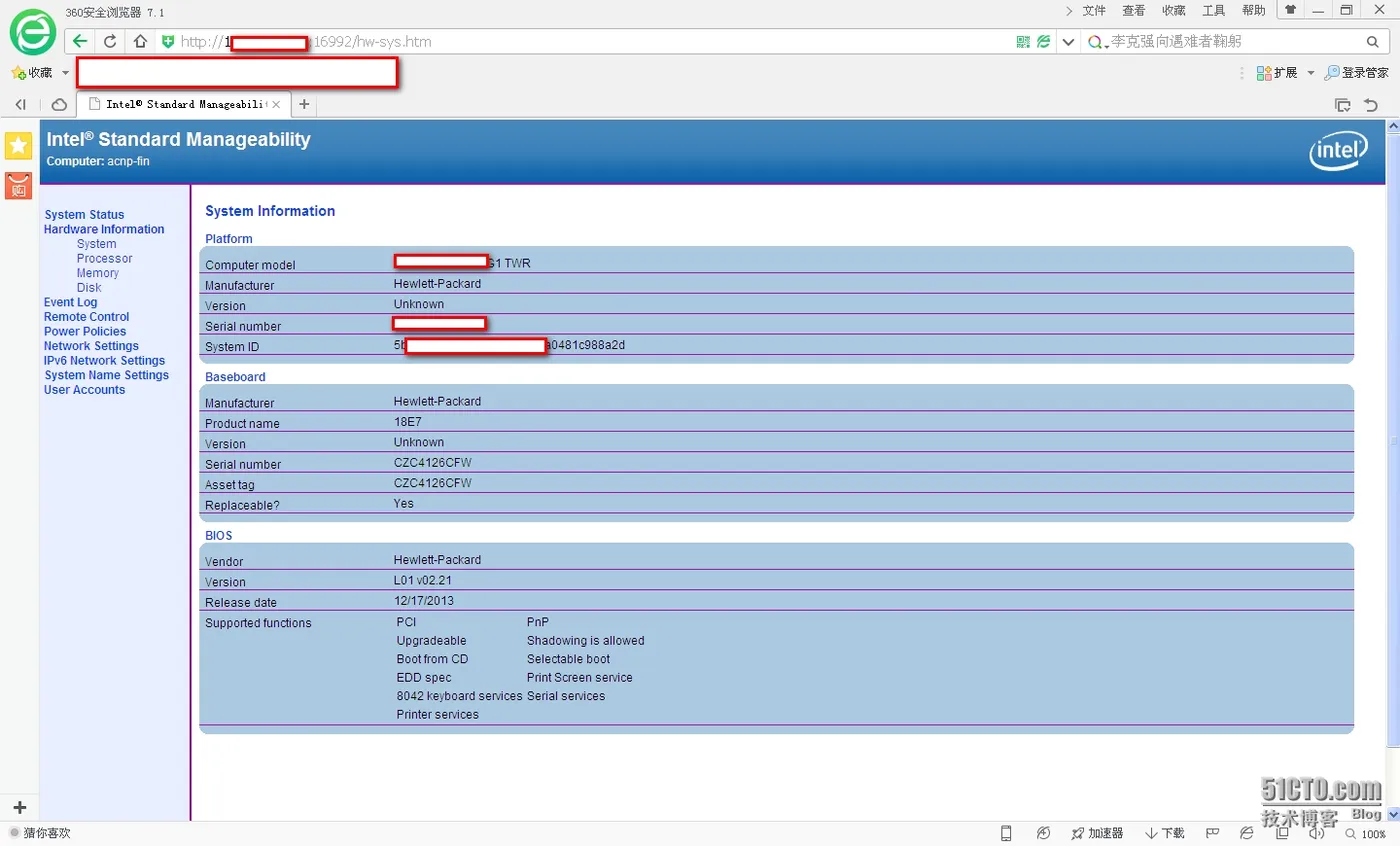
Task: Open the 扩展 extensions icon
Action: pyautogui.click(x=1264, y=73)
